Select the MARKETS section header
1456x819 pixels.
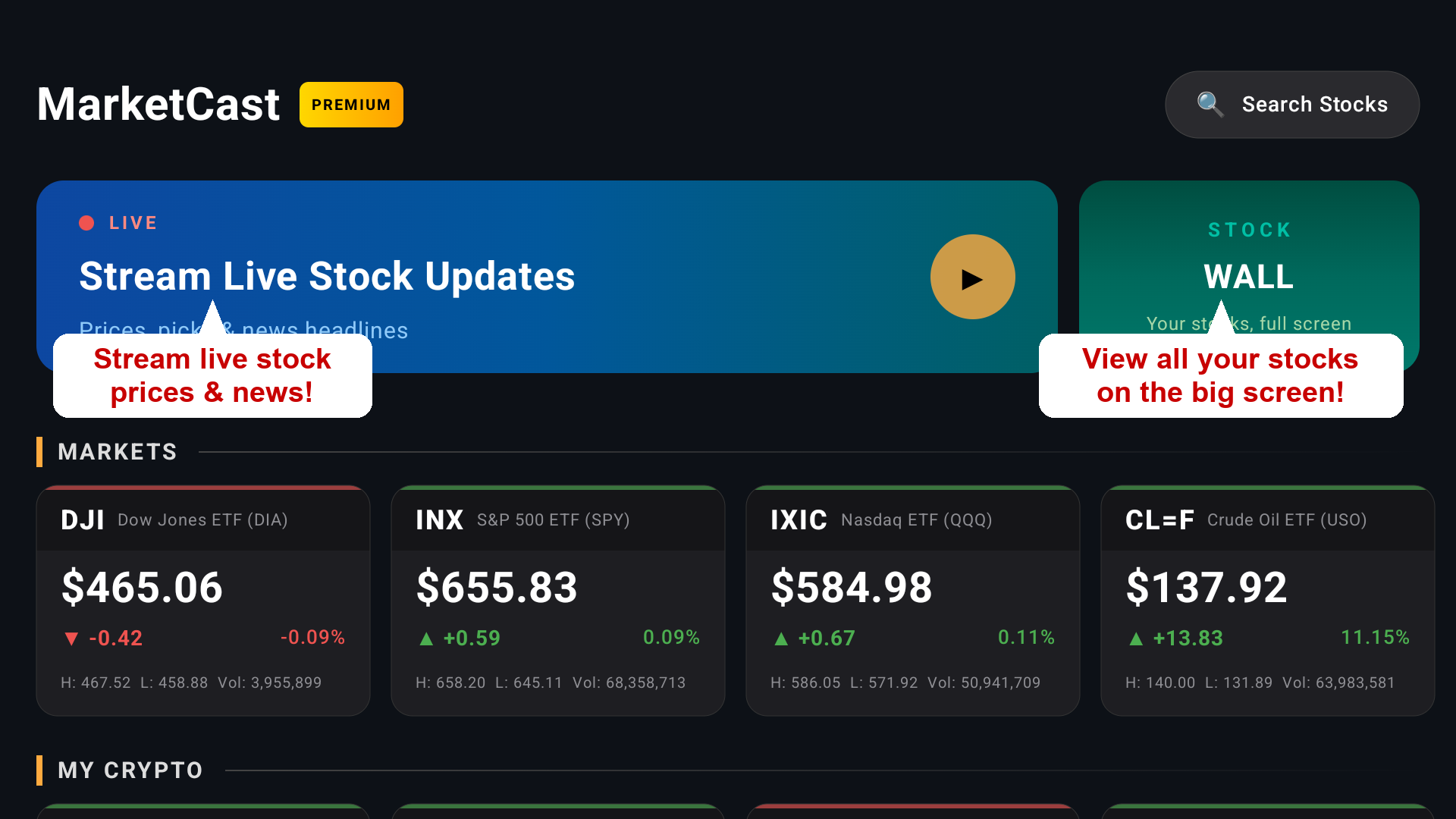[118, 452]
